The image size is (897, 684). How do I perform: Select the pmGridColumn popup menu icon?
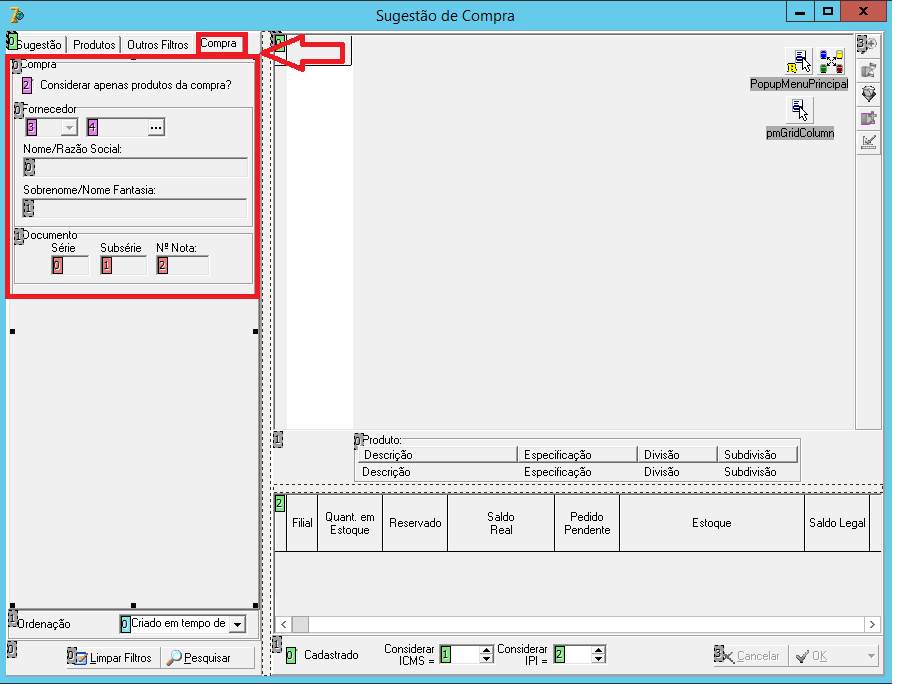coord(799,110)
